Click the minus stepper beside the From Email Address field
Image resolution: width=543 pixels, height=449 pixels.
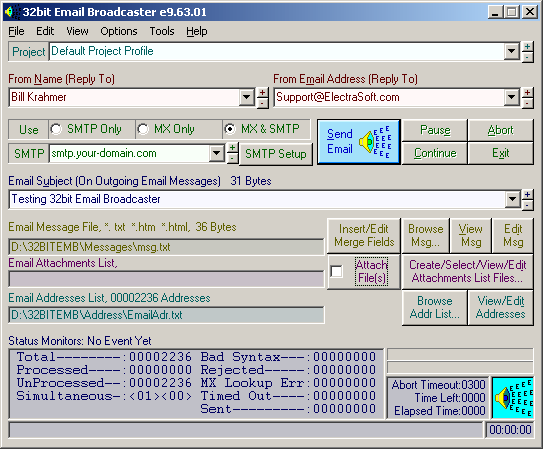(x=527, y=103)
